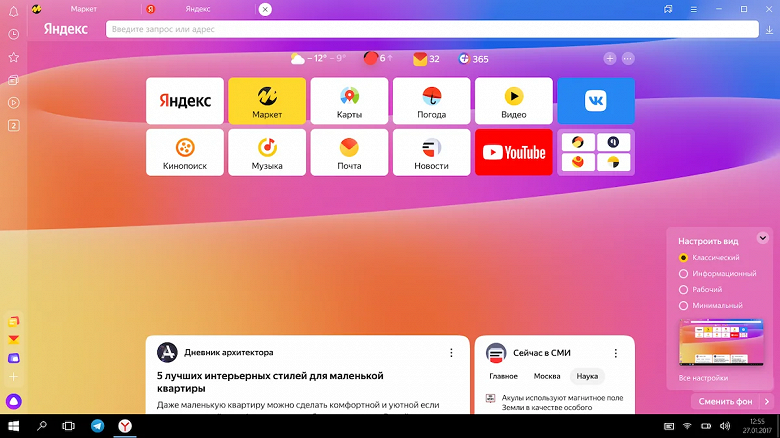Click view preview thumbnail
Screen dimensions: 780x438
(x=721, y=342)
